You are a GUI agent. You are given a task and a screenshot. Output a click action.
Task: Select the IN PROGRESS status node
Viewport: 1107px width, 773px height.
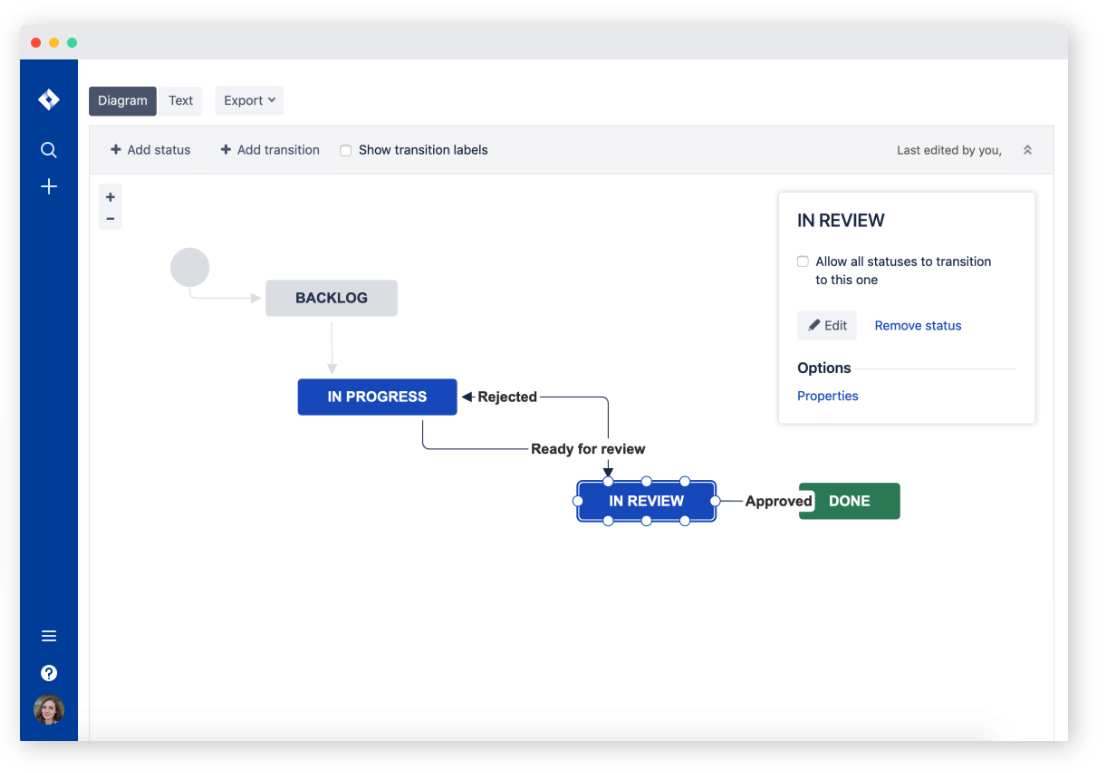click(x=377, y=397)
